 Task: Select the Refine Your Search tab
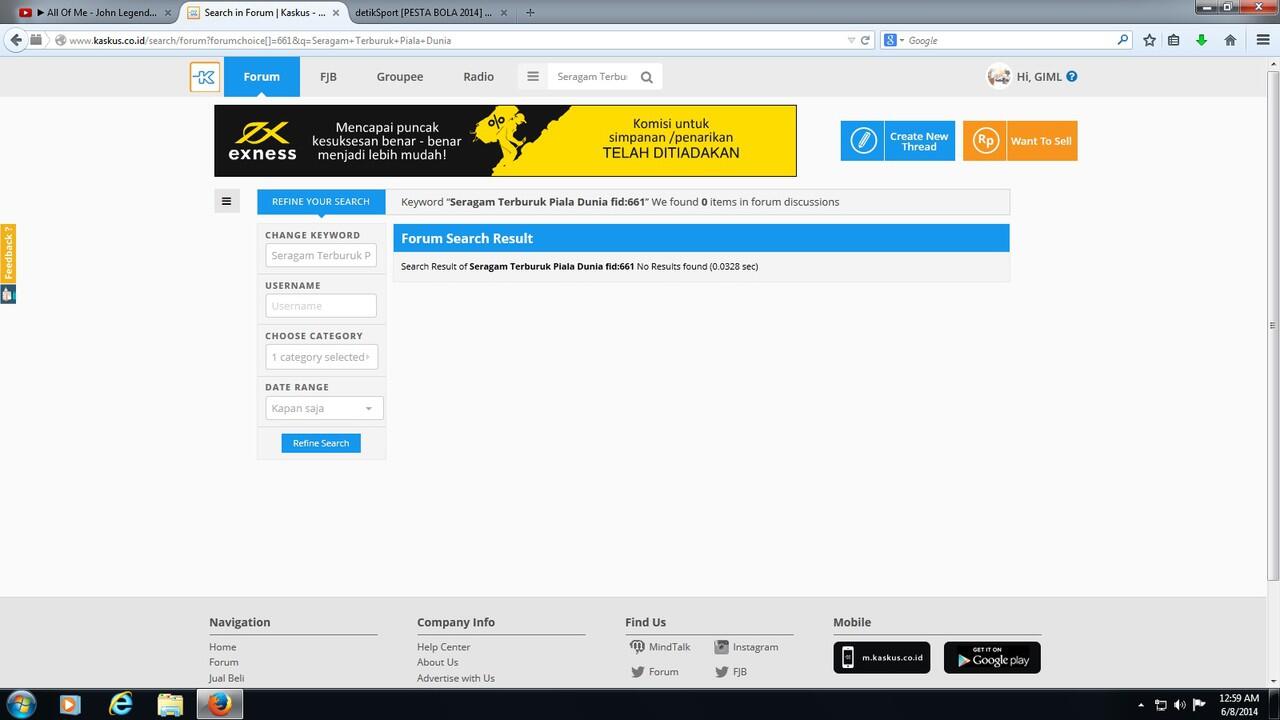click(x=321, y=201)
